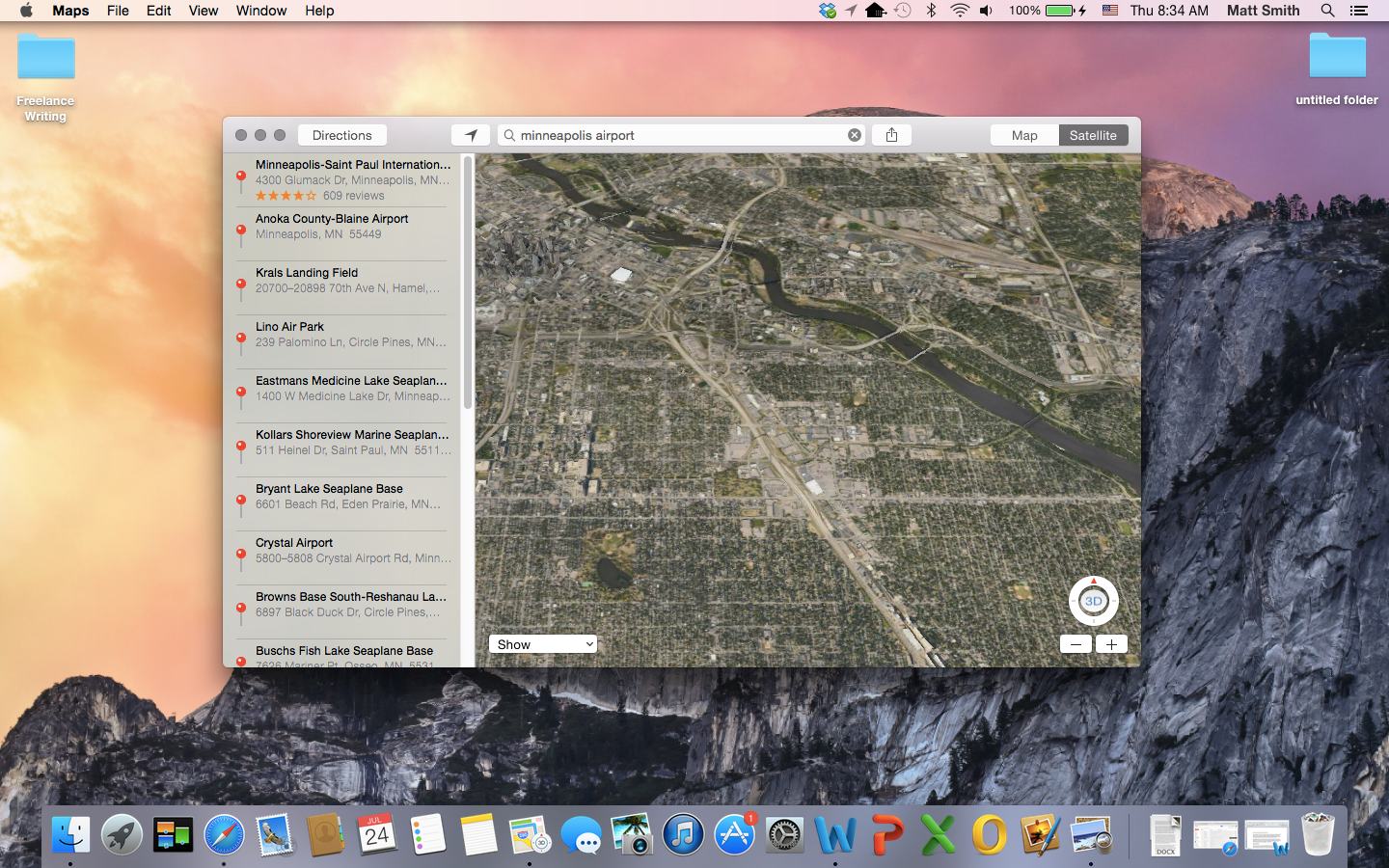
Task: Switch to Map view
Action: click(x=1024, y=135)
